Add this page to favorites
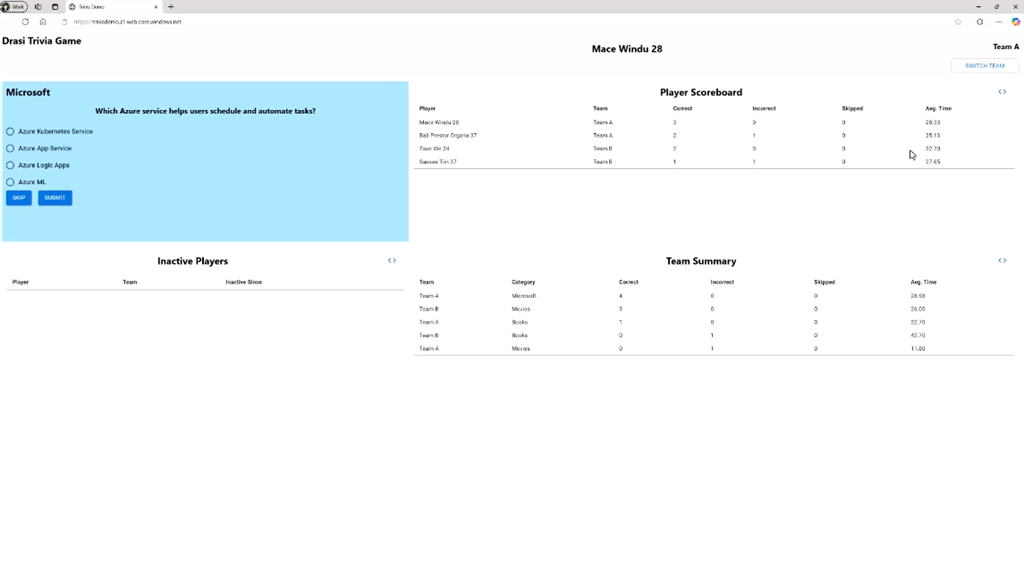Viewport: 1024px width, 575px height. click(x=958, y=22)
